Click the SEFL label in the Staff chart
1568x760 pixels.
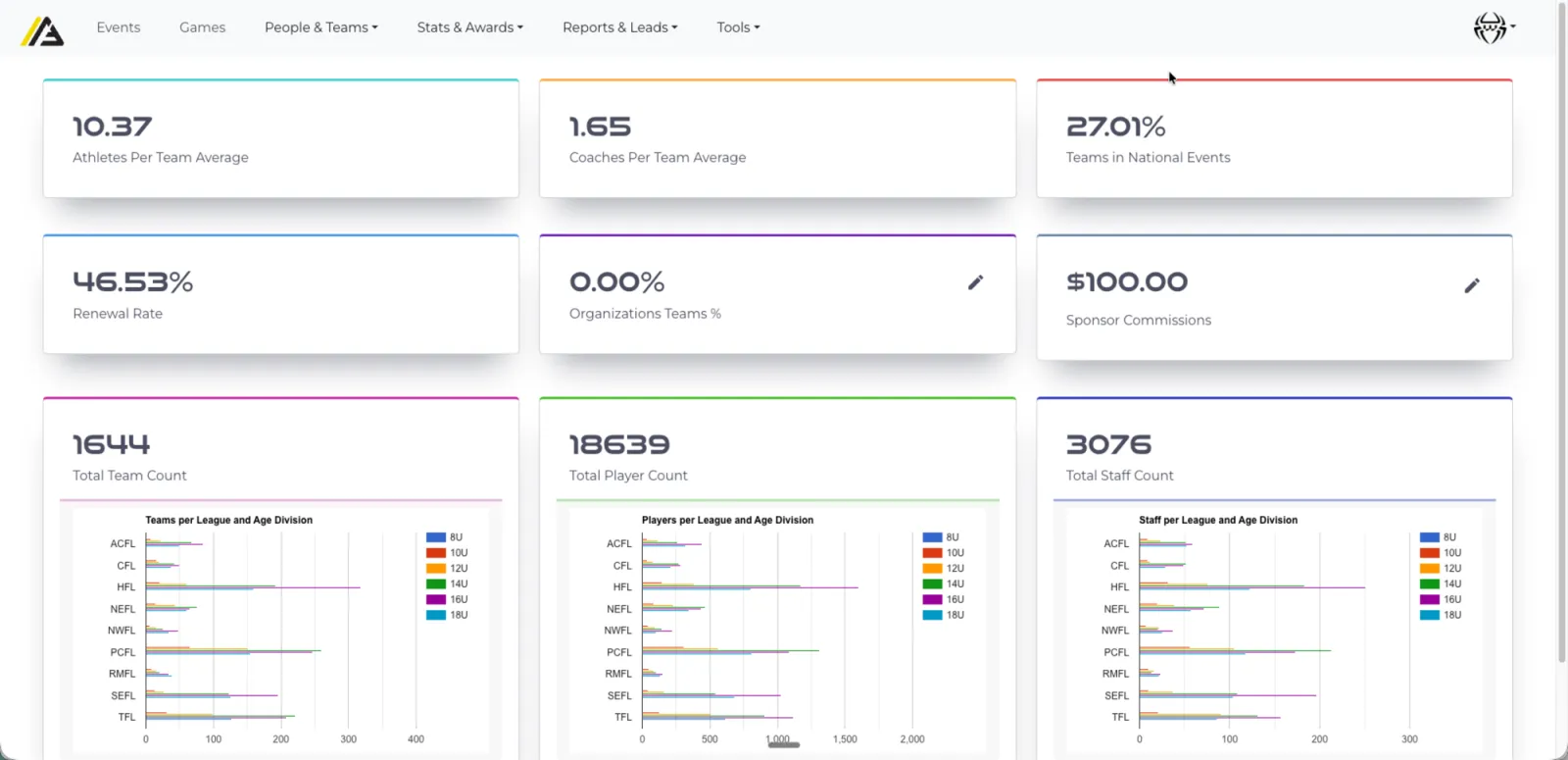pyautogui.click(x=1117, y=695)
